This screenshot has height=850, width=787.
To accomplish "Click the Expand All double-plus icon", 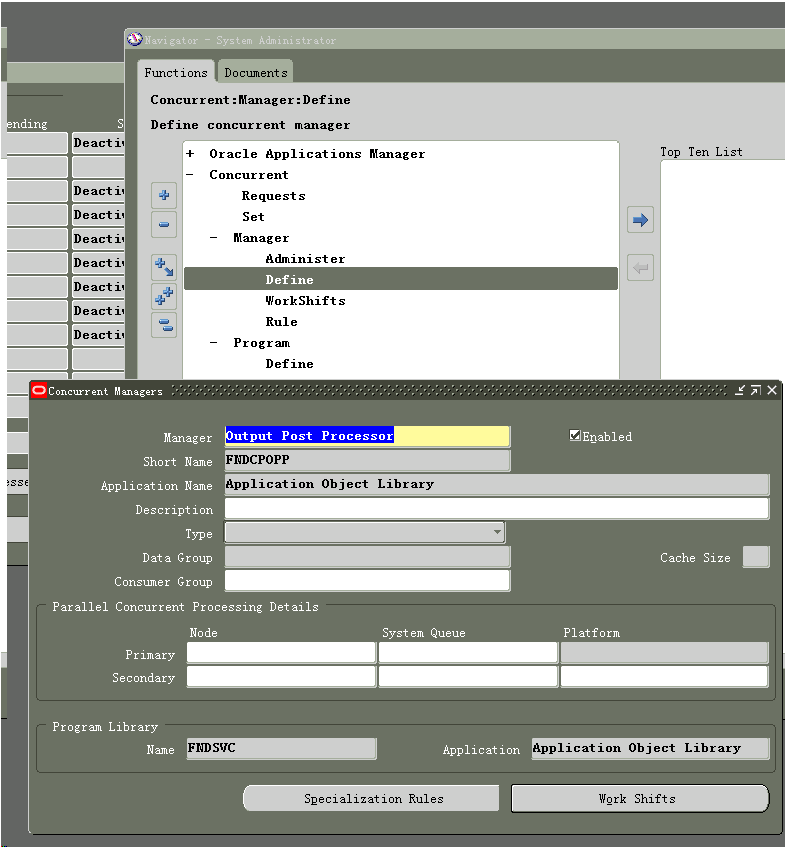I will pos(164,296).
